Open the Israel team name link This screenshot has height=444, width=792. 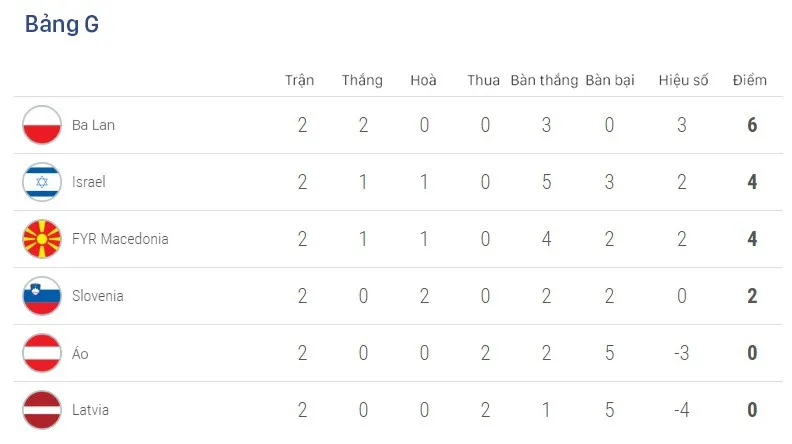pyautogui.click(x=89, y=182)
